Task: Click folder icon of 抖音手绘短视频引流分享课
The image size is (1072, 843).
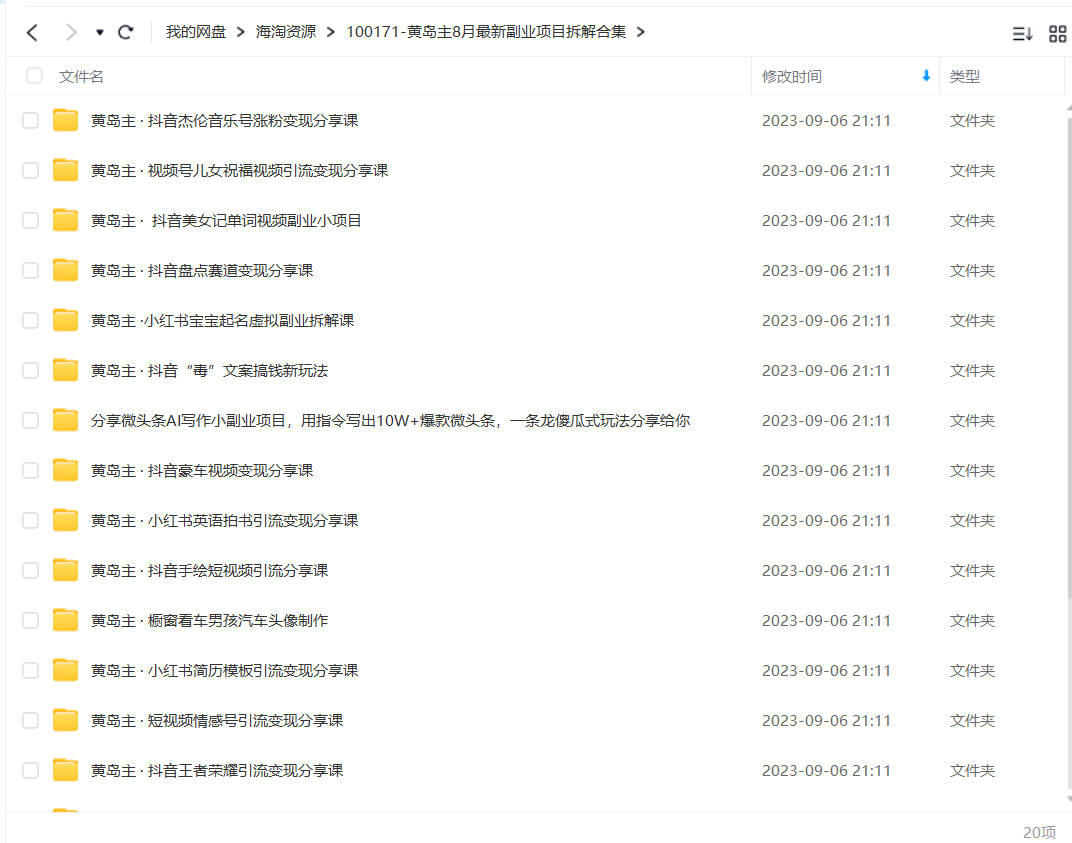Action: click(x=66, y=570)
